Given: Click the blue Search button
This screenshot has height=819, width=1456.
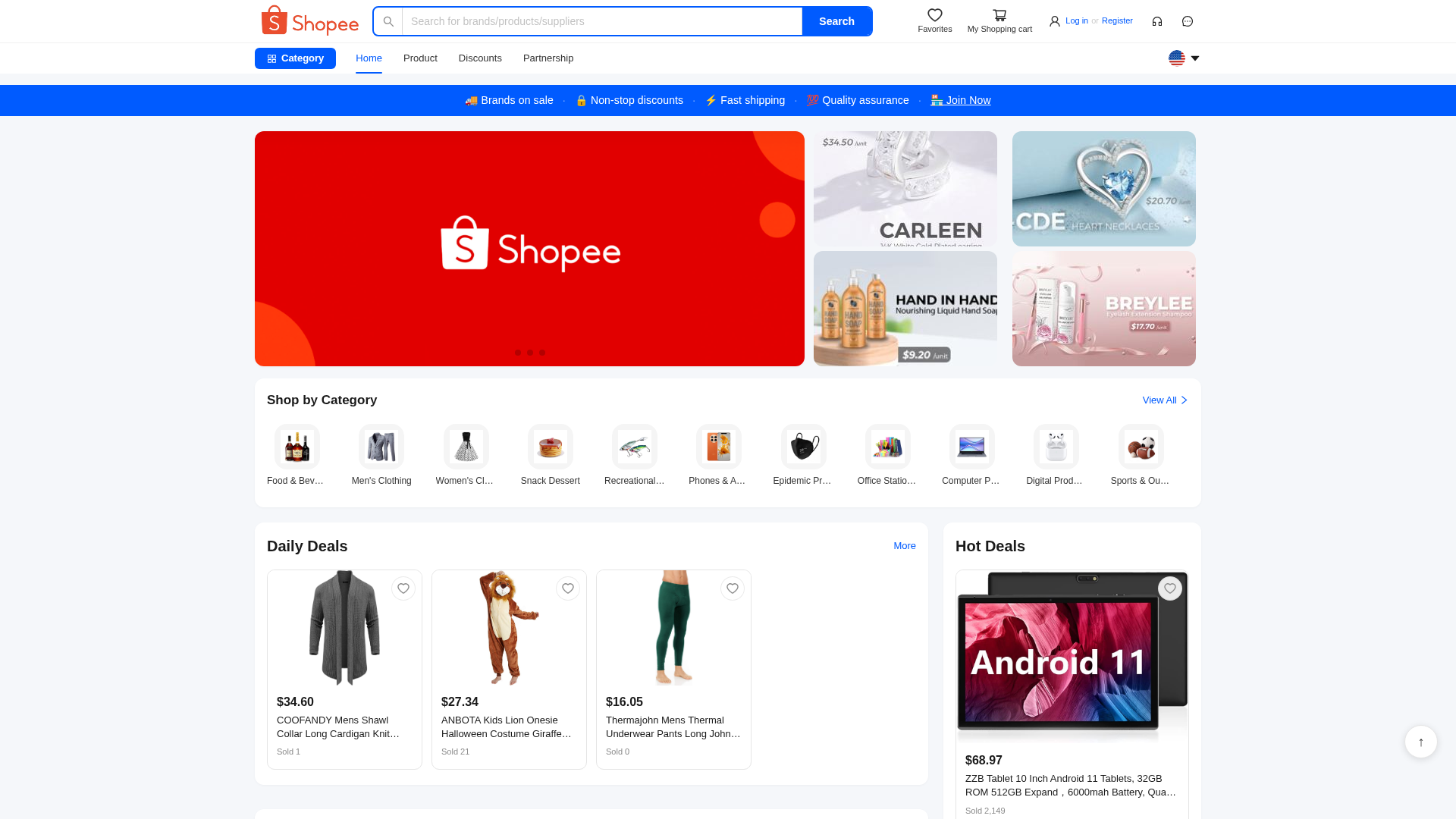Looking at the screenshot, I should [x=836, y=21].
